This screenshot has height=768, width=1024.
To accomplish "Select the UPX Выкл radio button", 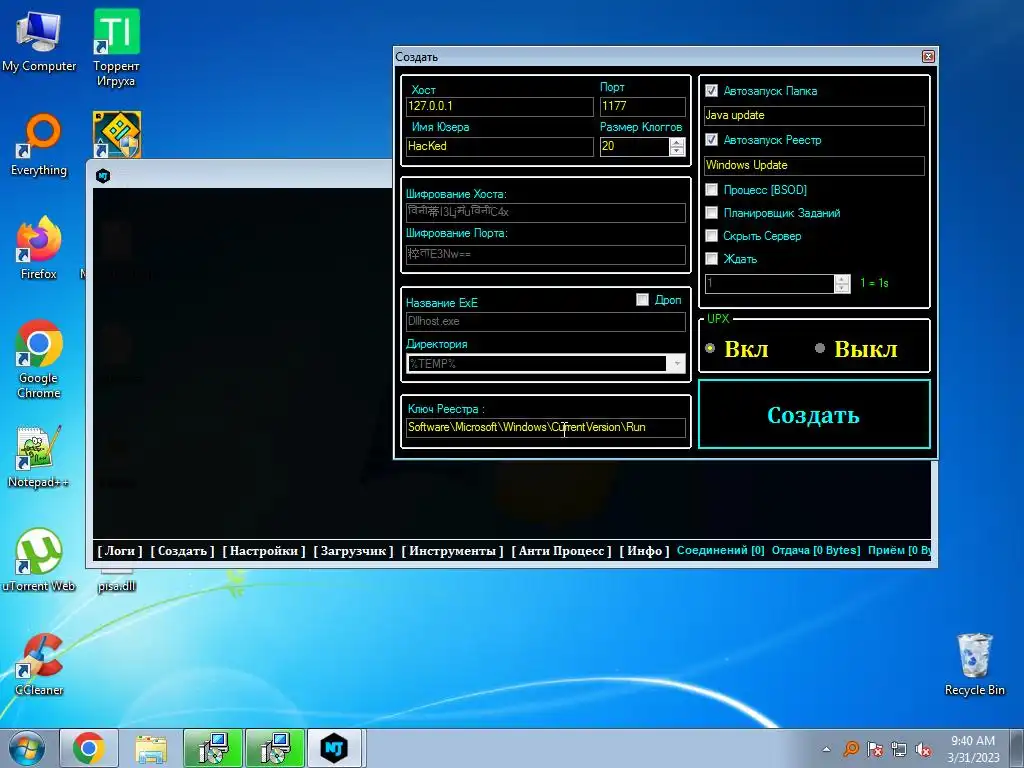I will tap(820, 349).
